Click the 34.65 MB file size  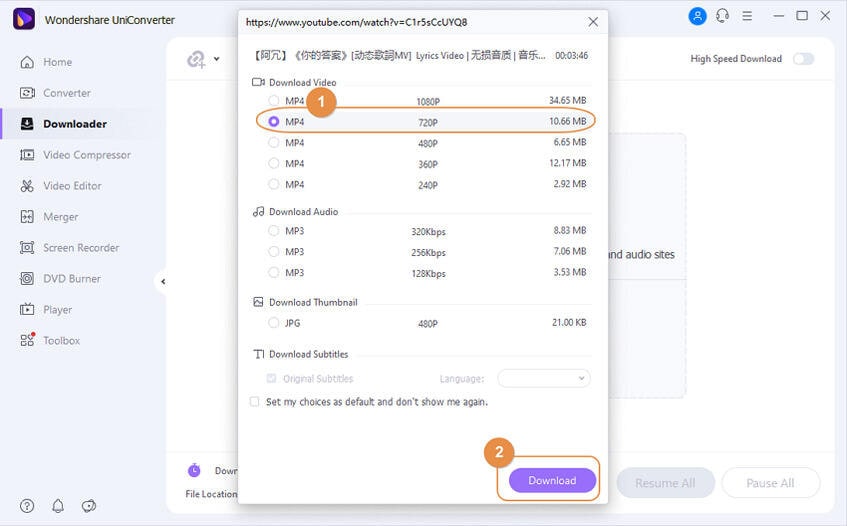click(x=568, y=100)
